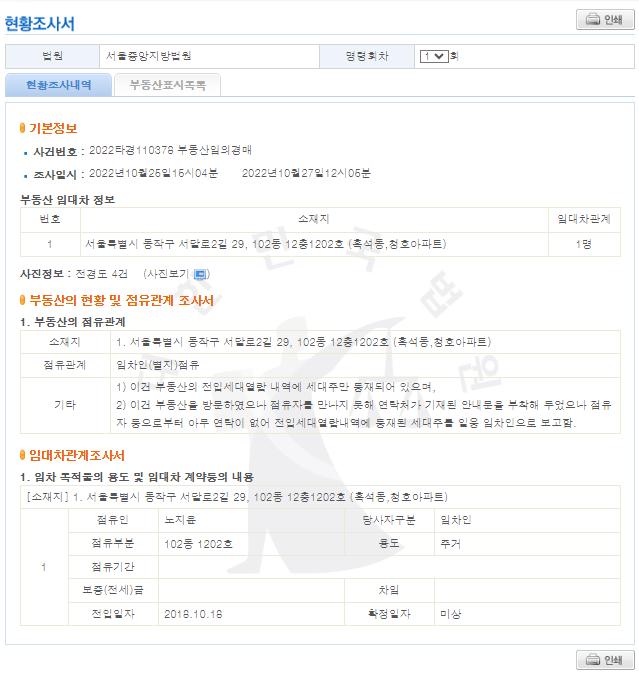Click the 당사자구분 value 임차인
639x673 pixels.
[x=456, y=520]
